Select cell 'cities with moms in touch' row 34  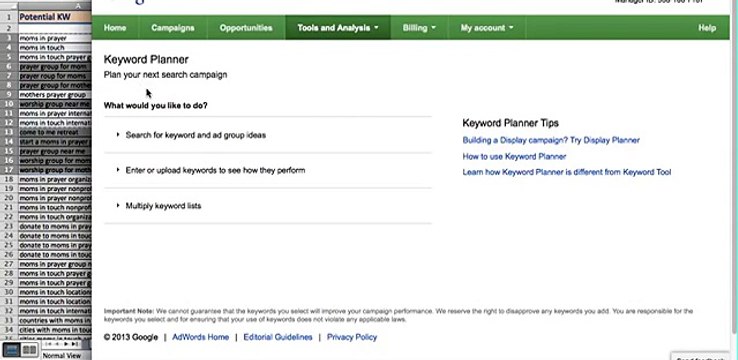[55, 330]
